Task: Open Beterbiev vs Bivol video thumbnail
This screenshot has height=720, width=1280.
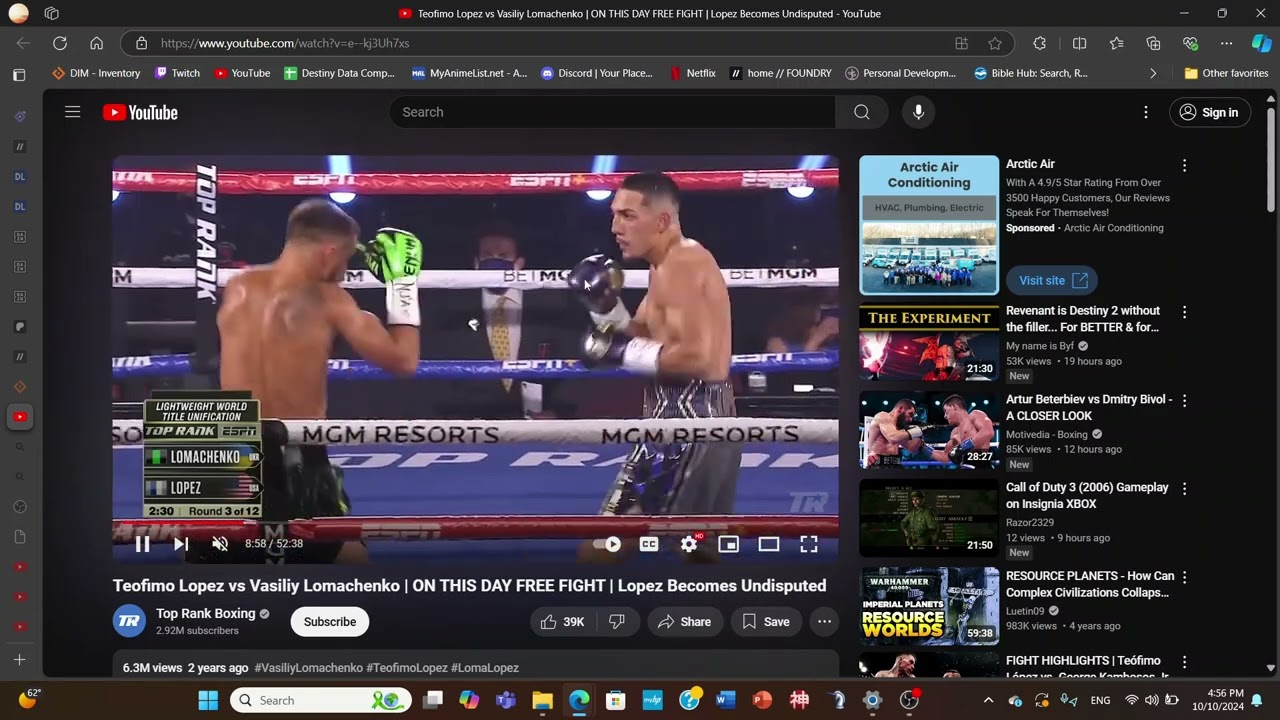Action: (929, 431)
